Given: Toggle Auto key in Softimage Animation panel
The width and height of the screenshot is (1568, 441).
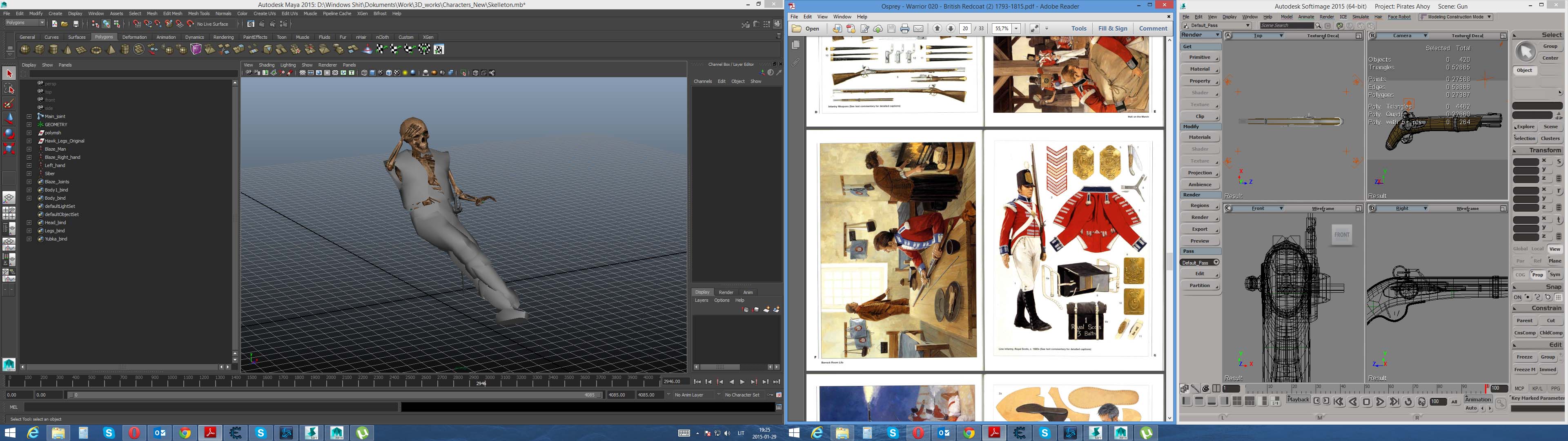Looking at the screenshot, I should (x=1471, y=408).
